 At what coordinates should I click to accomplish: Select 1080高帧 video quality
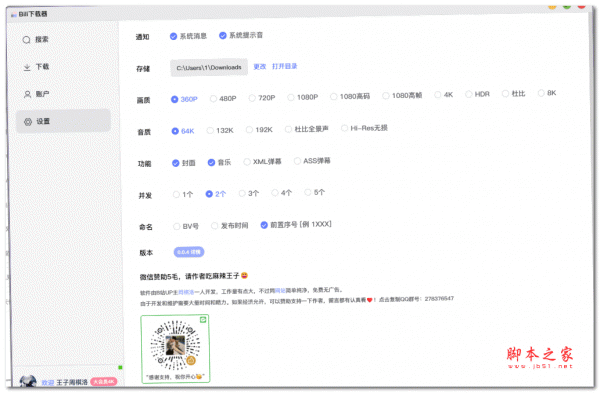[x=402, y=95]
